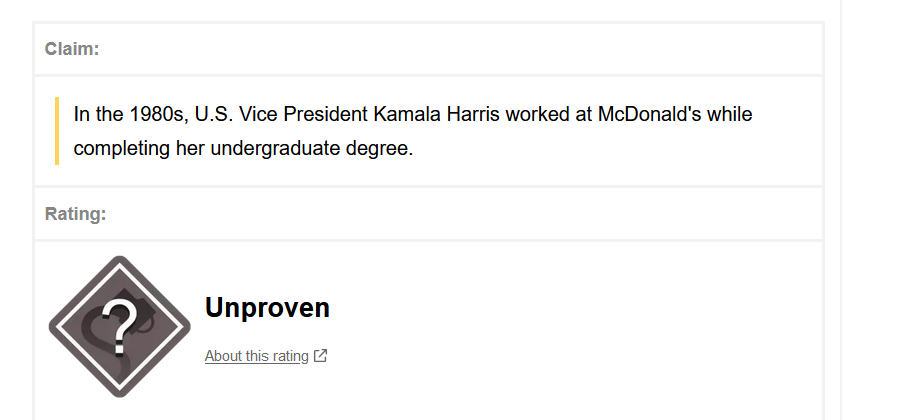Click the word rating in the About link
Image resolution: width=898 pixels, height=420 pixels.
tap(290, 356)
